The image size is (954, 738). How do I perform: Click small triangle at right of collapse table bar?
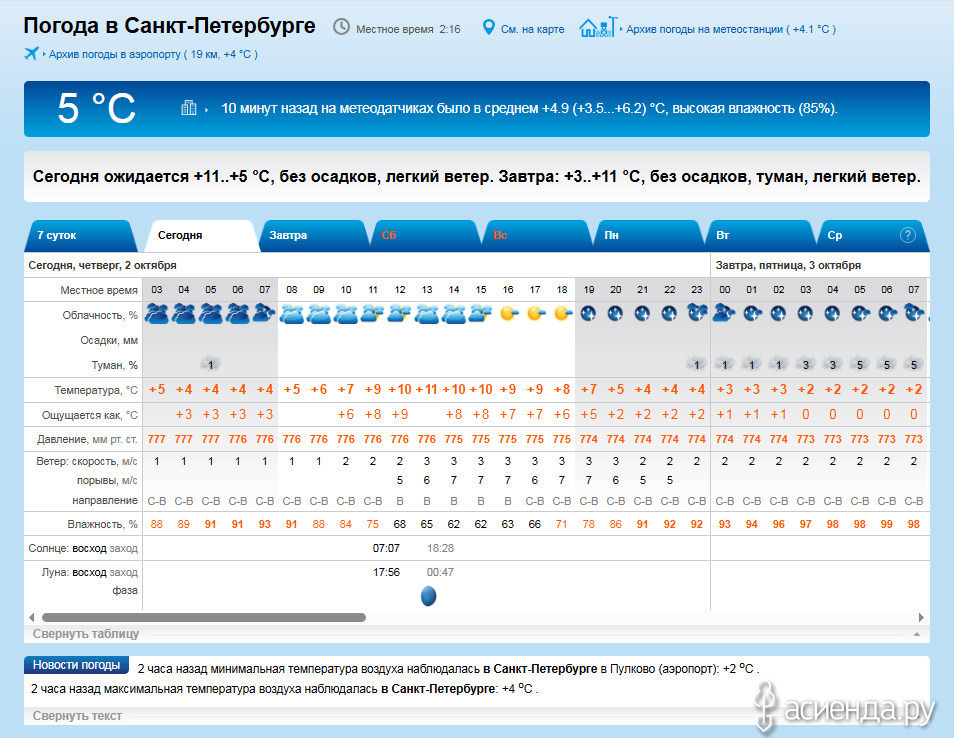(x=915, y=635)
